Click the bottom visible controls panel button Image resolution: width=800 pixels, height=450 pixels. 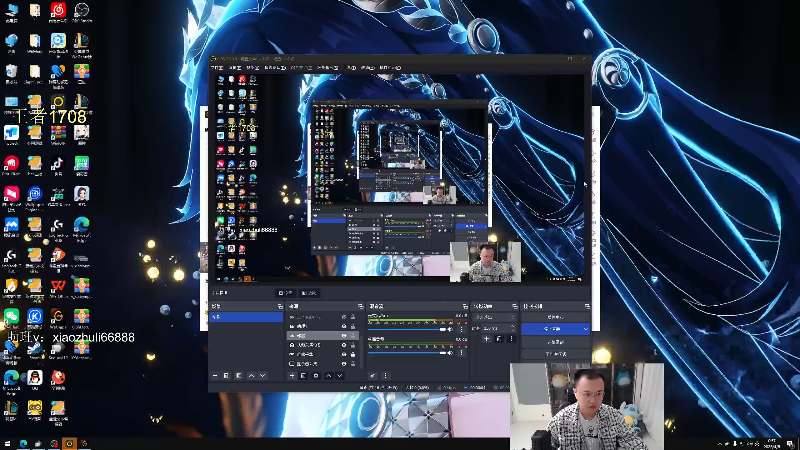(x=555, y=354)
